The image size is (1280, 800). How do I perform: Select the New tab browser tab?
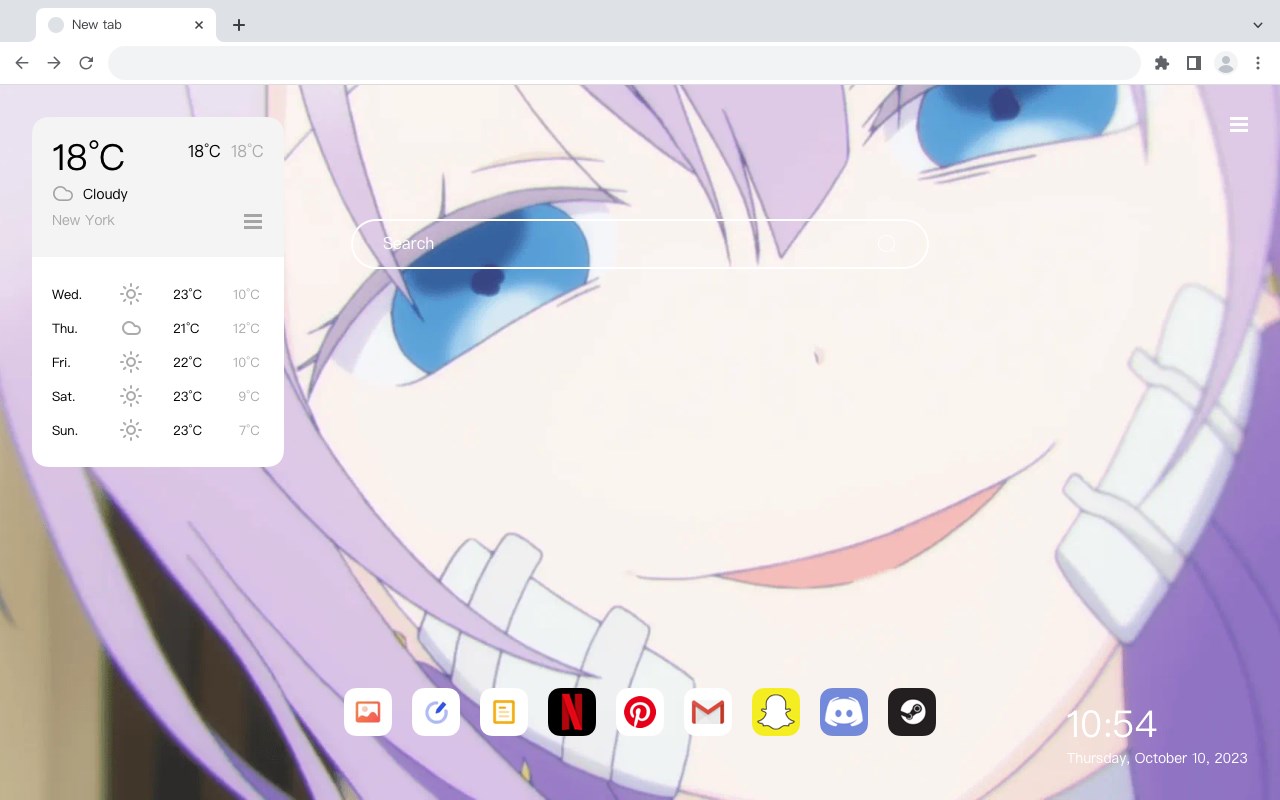(x=126, y=25)
